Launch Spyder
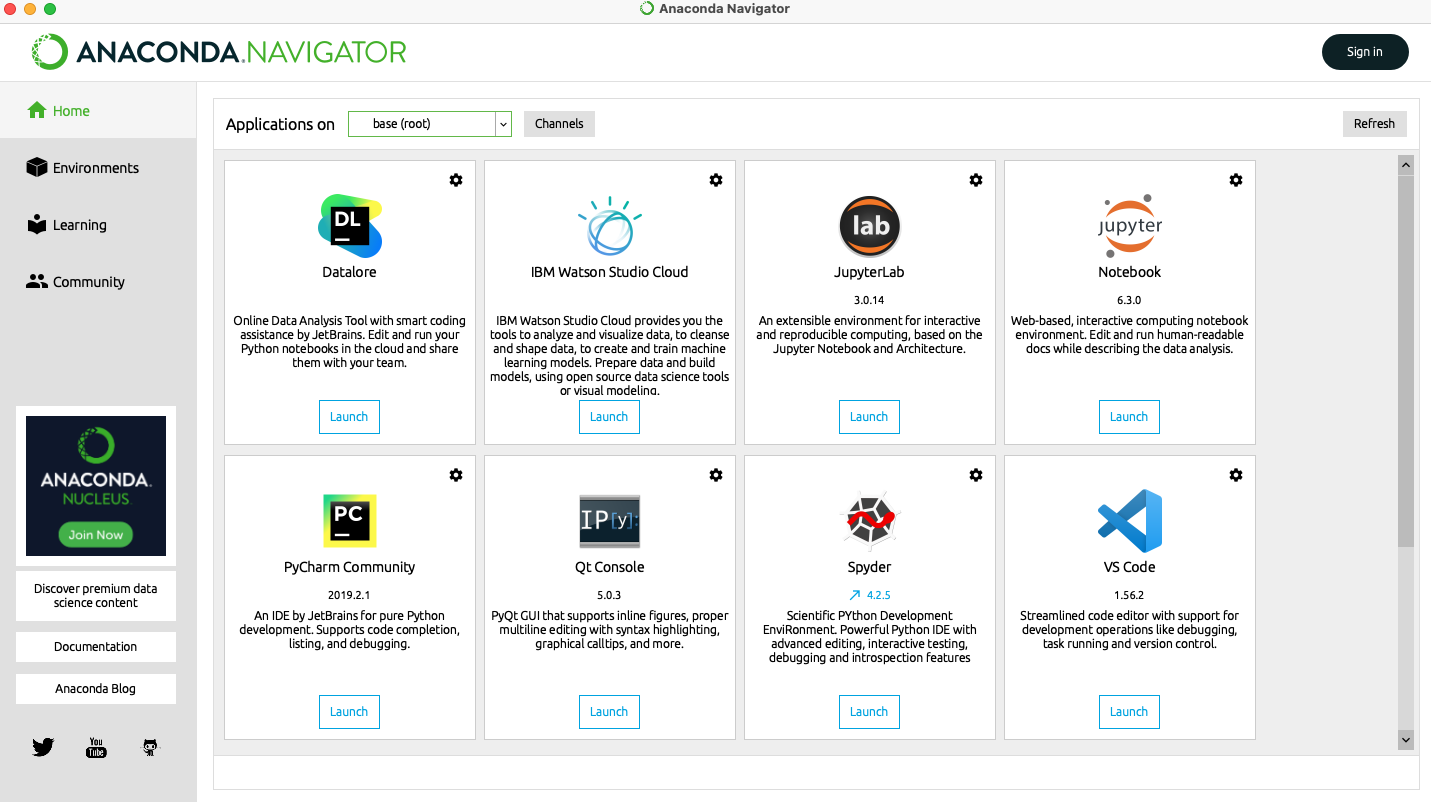 (869, 712)
